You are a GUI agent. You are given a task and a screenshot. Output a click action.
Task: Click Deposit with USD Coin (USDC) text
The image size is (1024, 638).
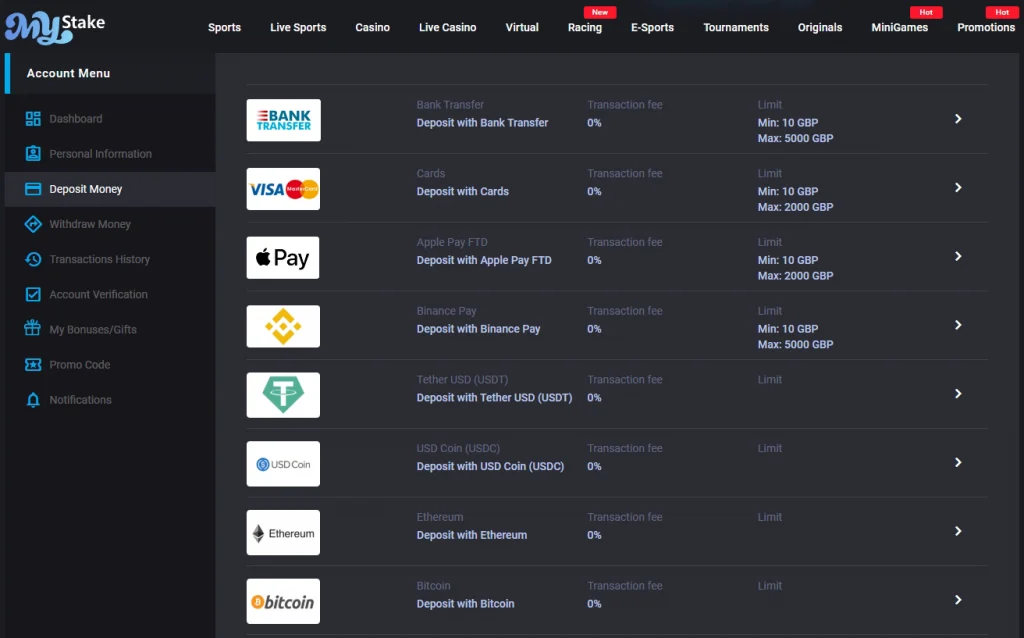tap(490, 466)
